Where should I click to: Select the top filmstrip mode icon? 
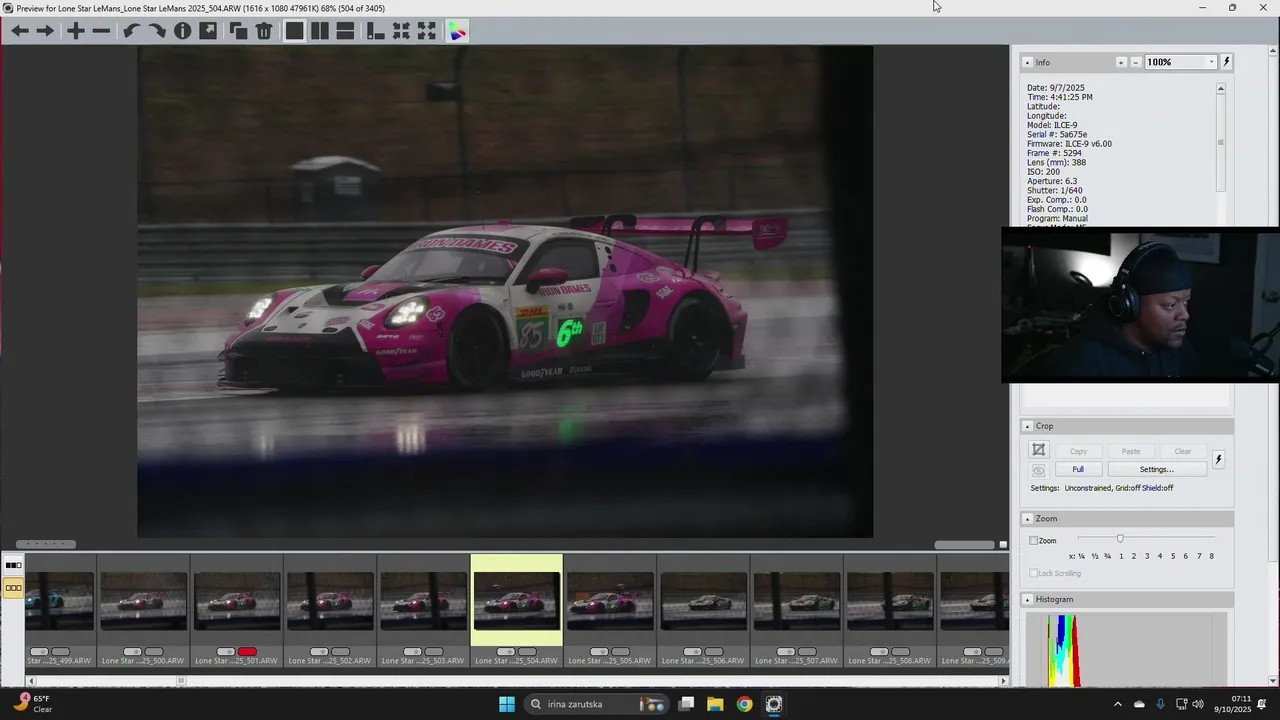13,565
